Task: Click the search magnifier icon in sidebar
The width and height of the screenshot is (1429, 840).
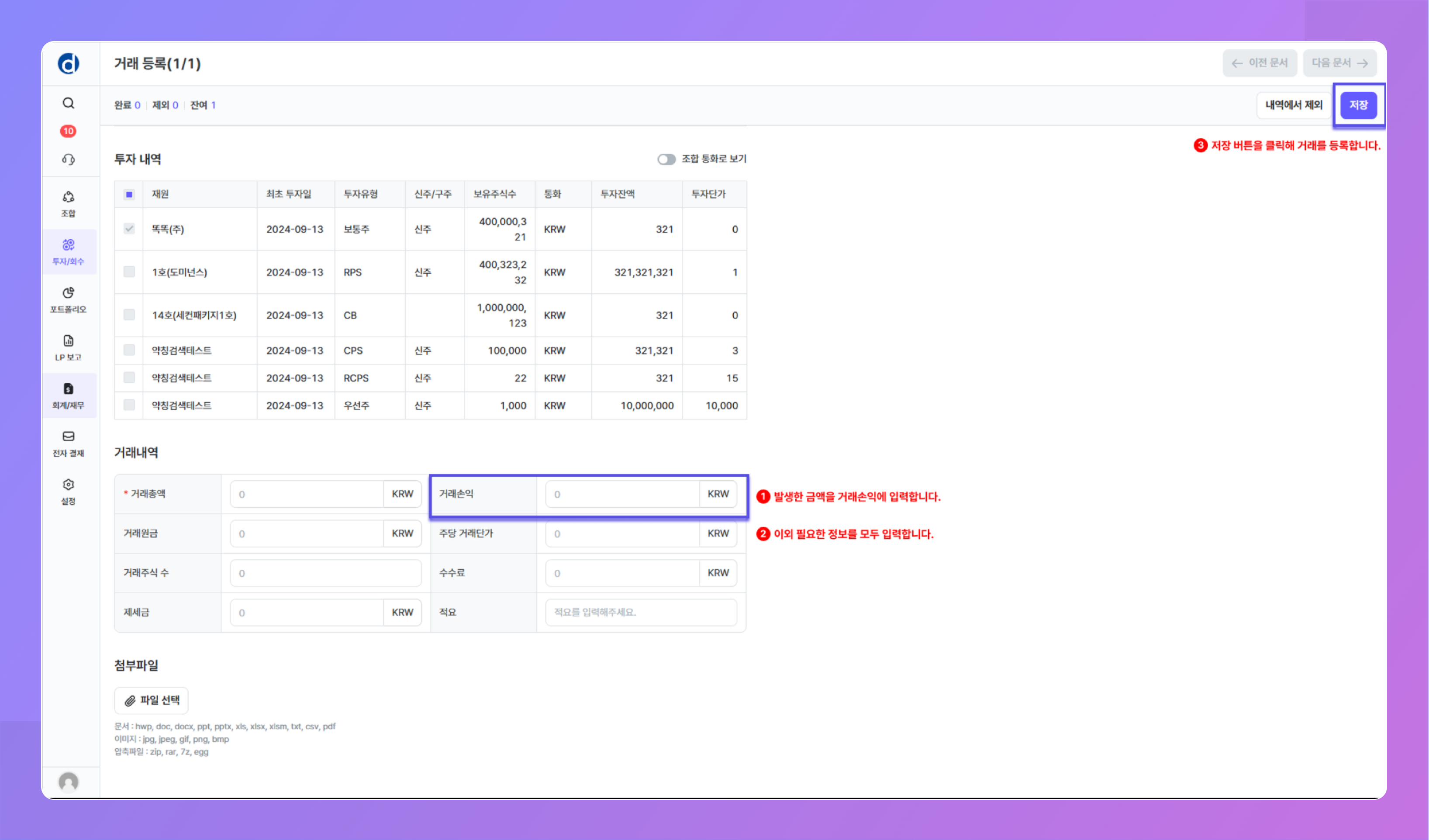Action: 68,103
